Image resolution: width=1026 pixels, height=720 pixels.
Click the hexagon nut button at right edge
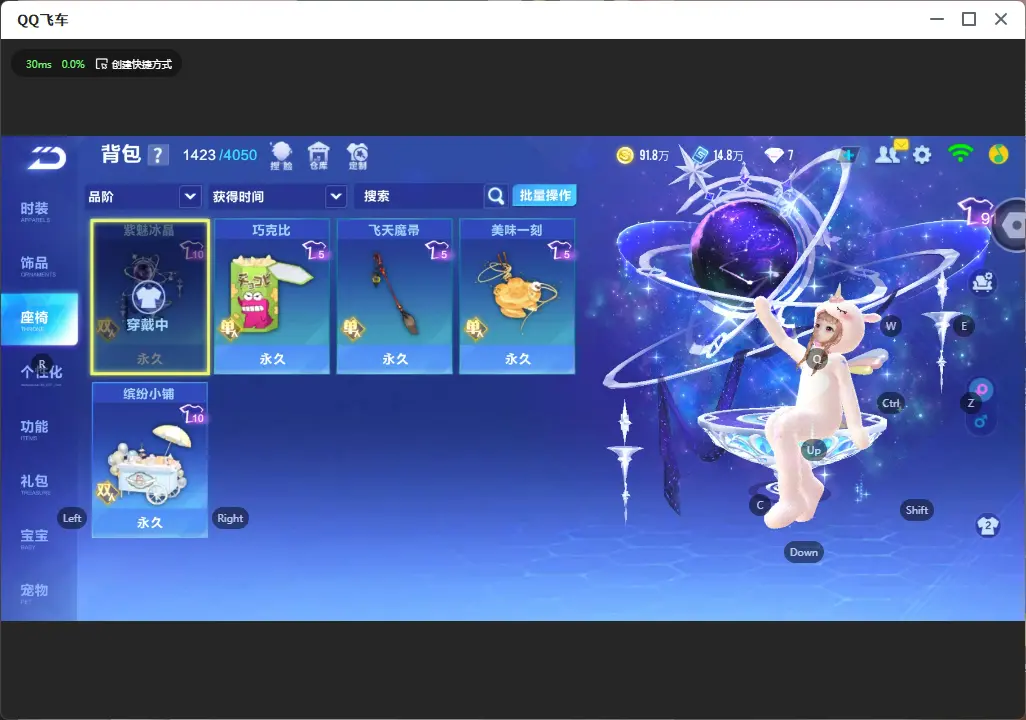1012,225
